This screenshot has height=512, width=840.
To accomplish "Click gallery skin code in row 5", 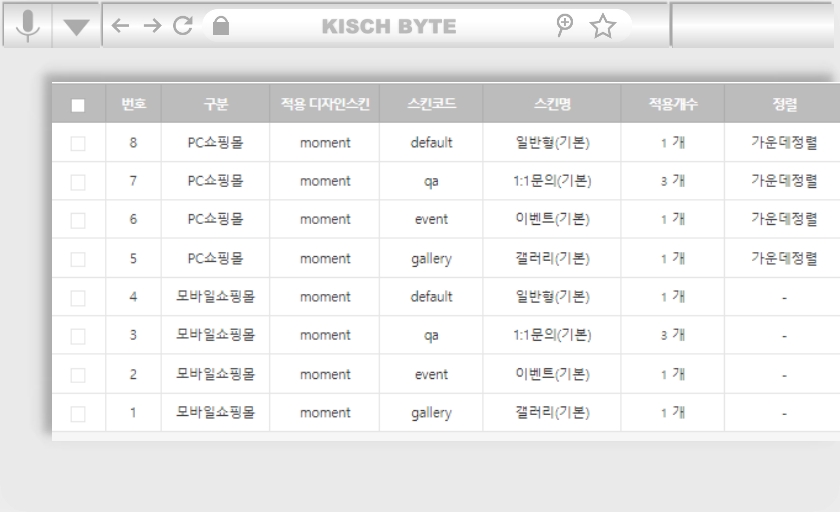I will 431,259.
